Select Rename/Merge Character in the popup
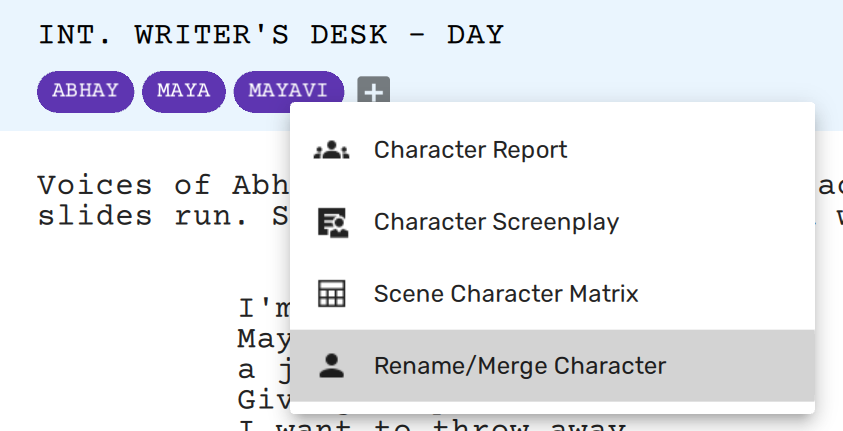This screenshot has height=431, width=843. (519, 366)
